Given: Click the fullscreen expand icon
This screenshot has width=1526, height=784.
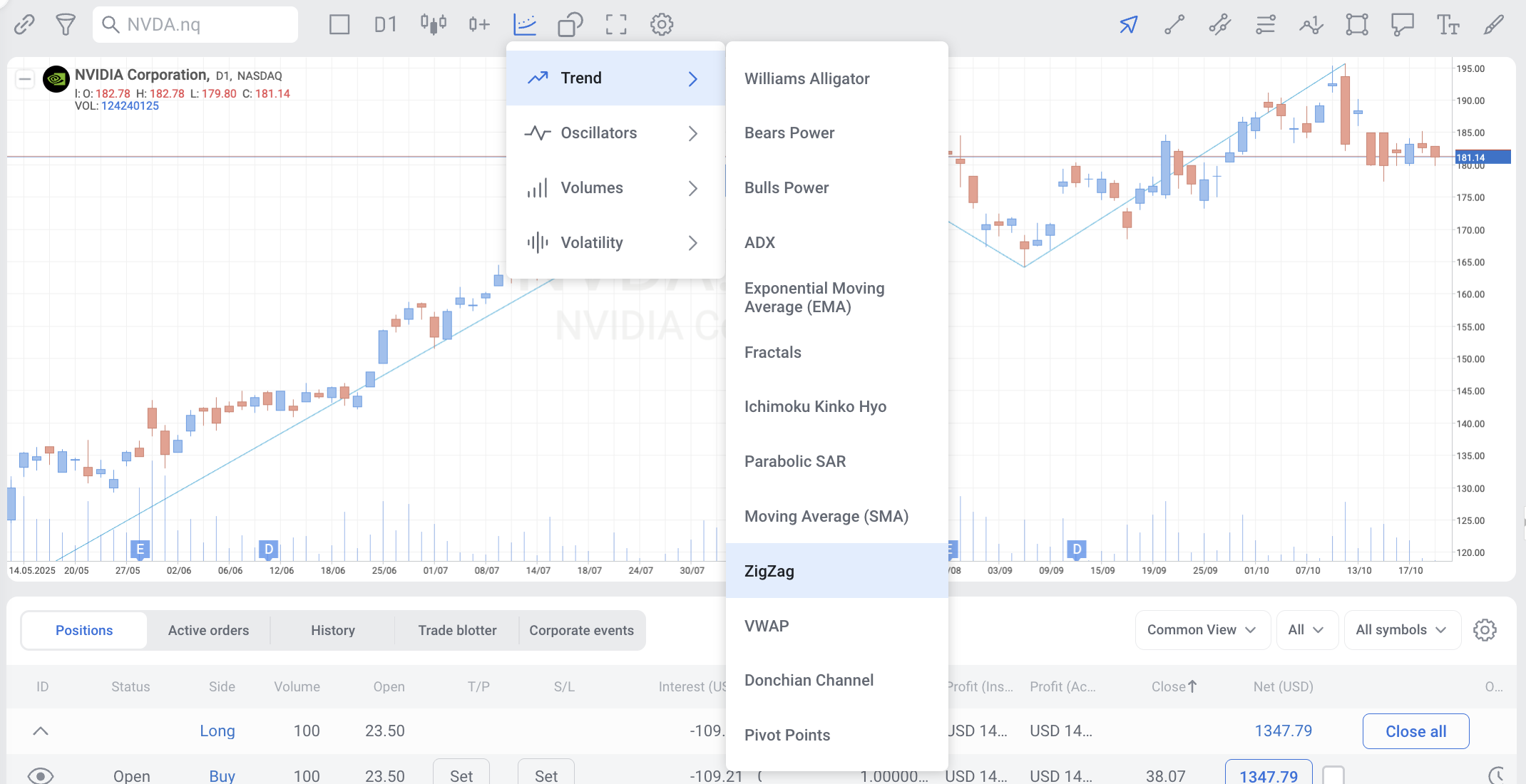Looking at the screenshot, I should pos(616,24).
